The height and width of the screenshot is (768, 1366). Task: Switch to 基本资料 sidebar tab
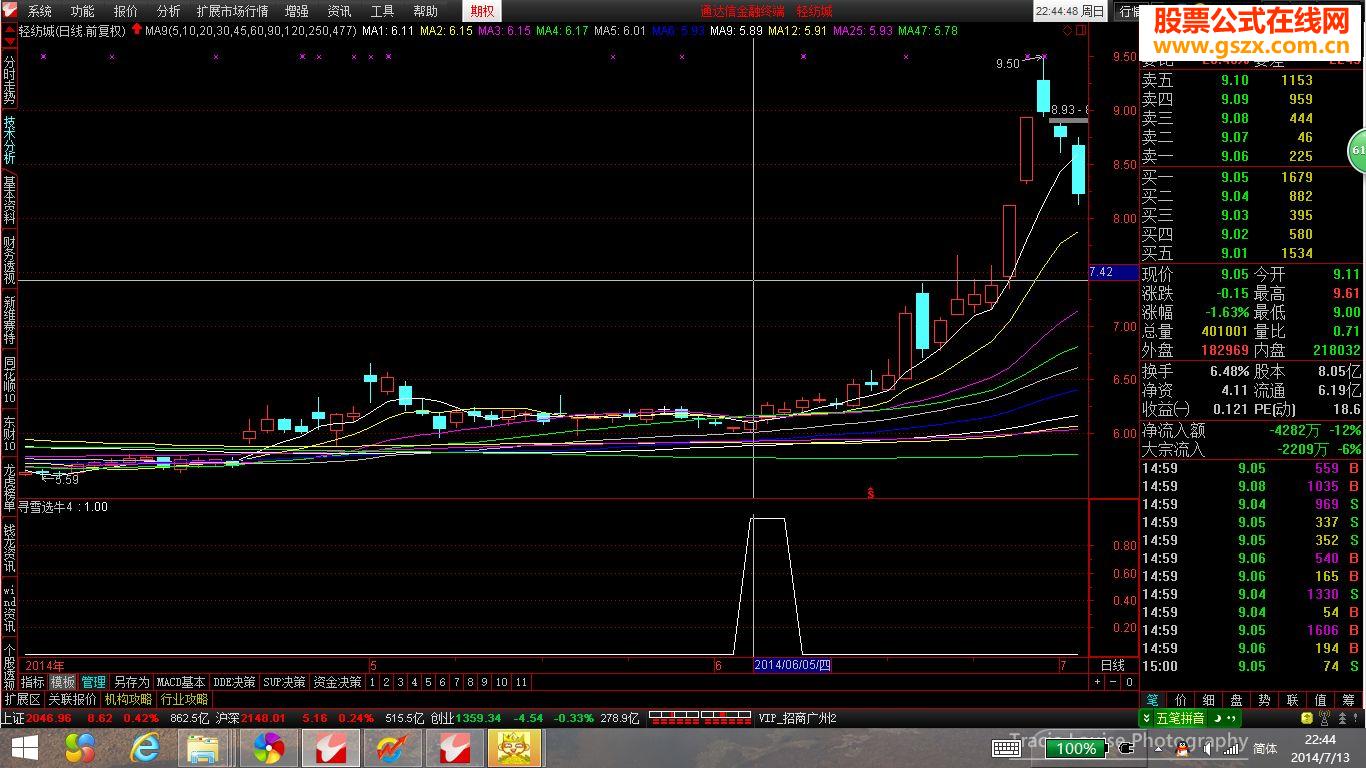[9, 200]
